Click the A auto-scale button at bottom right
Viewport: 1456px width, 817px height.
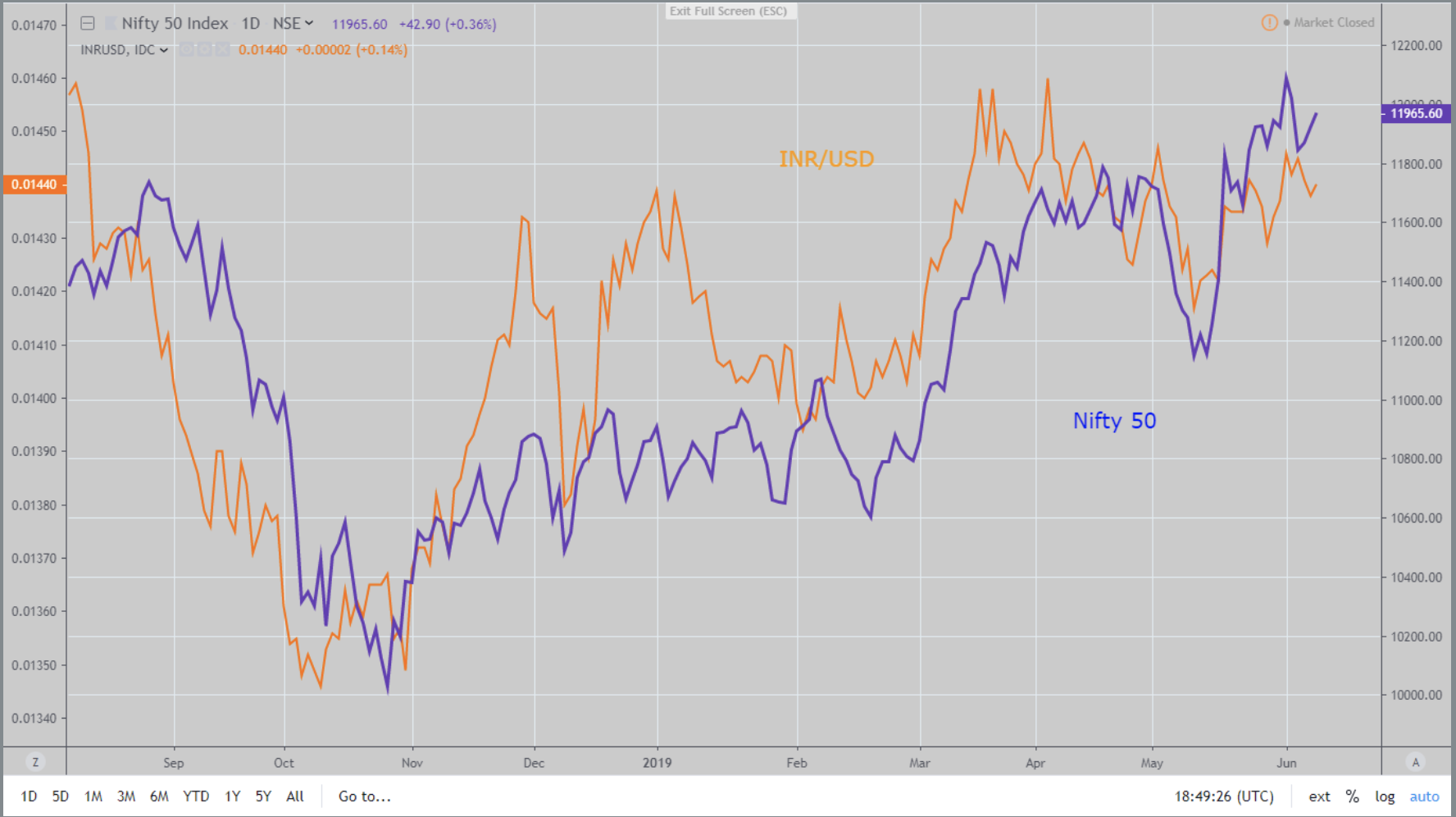[1415, 762]
